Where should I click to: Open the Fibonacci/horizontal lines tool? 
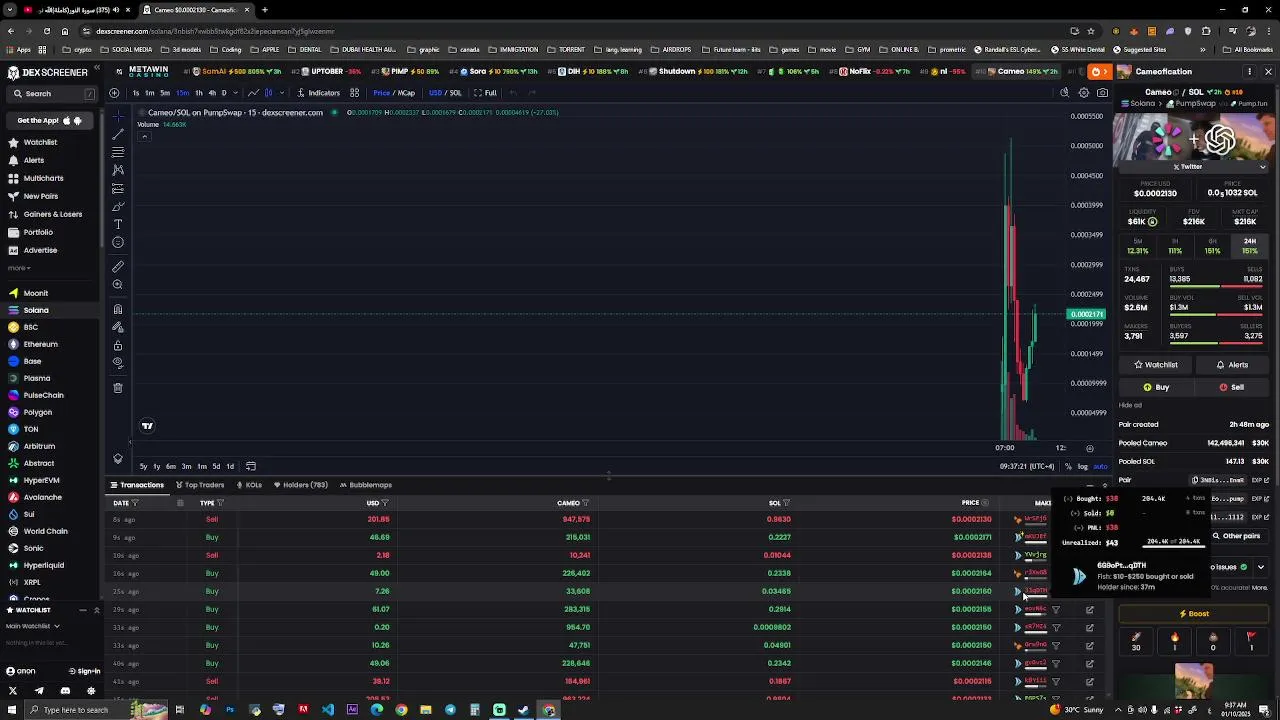[118, 152]
